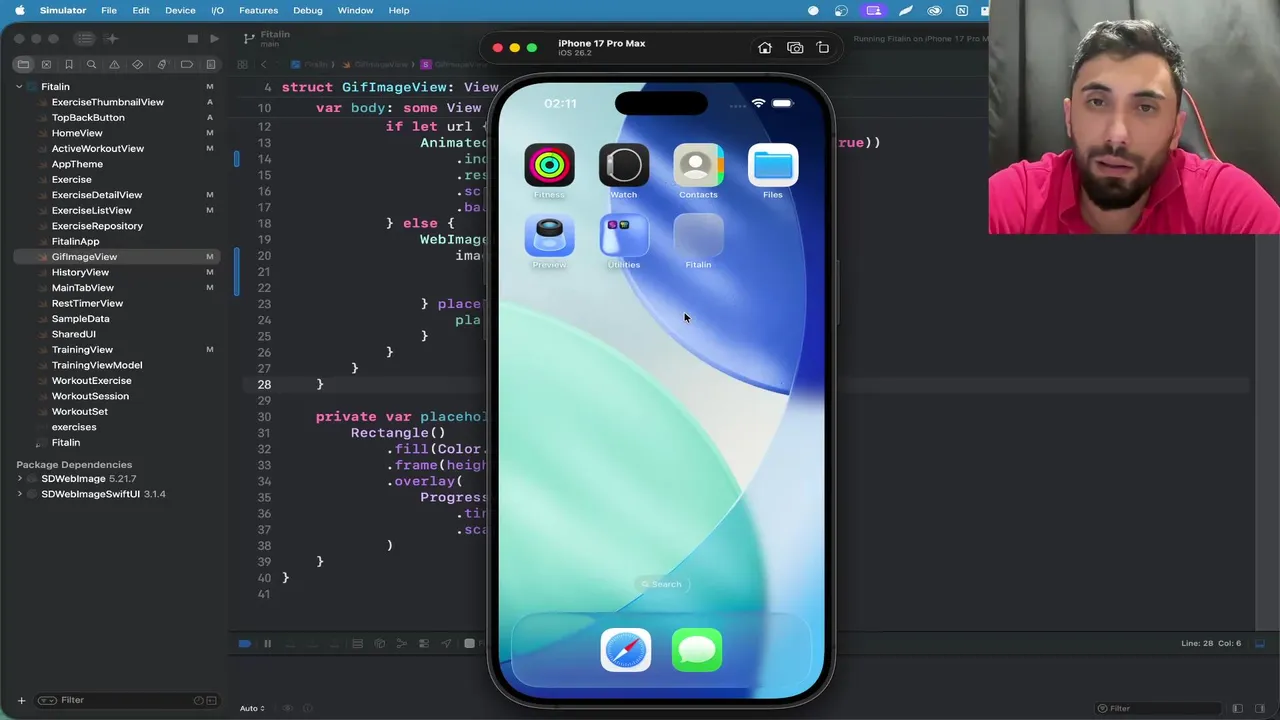The width and height of the screenshot is (1280, 720).
Task: Rotate the device using Simulator toolbar icon
Action: 823,48
